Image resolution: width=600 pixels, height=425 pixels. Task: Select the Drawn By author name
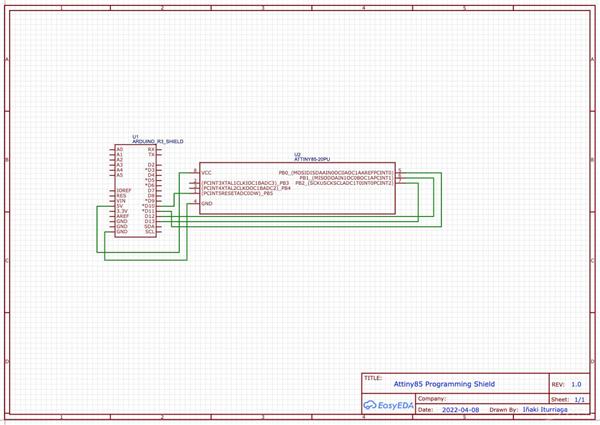tap(545, 409)
